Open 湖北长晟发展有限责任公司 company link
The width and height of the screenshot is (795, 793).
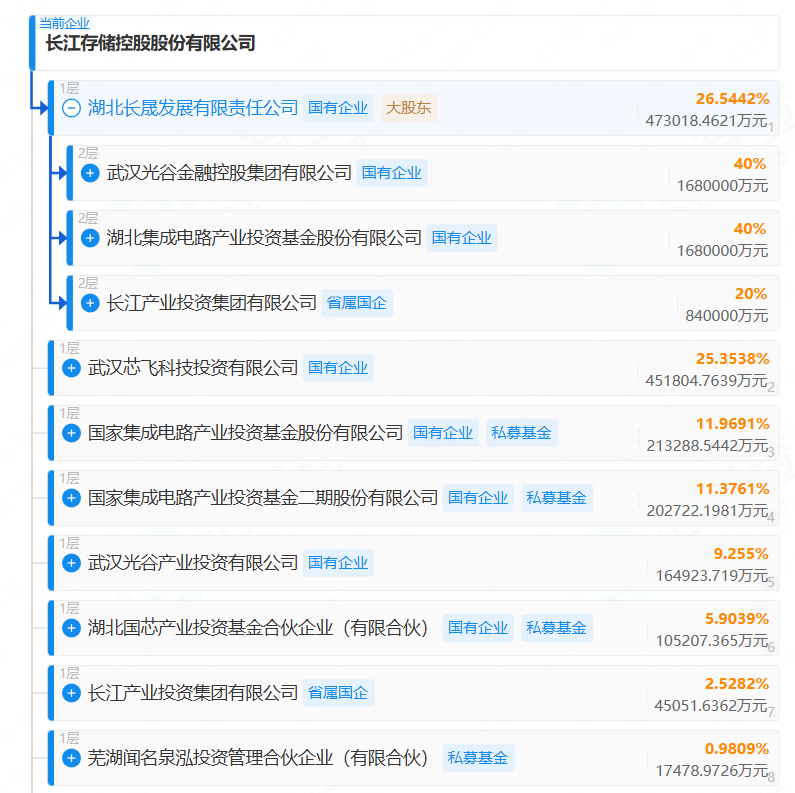click(x=193, y=108)
